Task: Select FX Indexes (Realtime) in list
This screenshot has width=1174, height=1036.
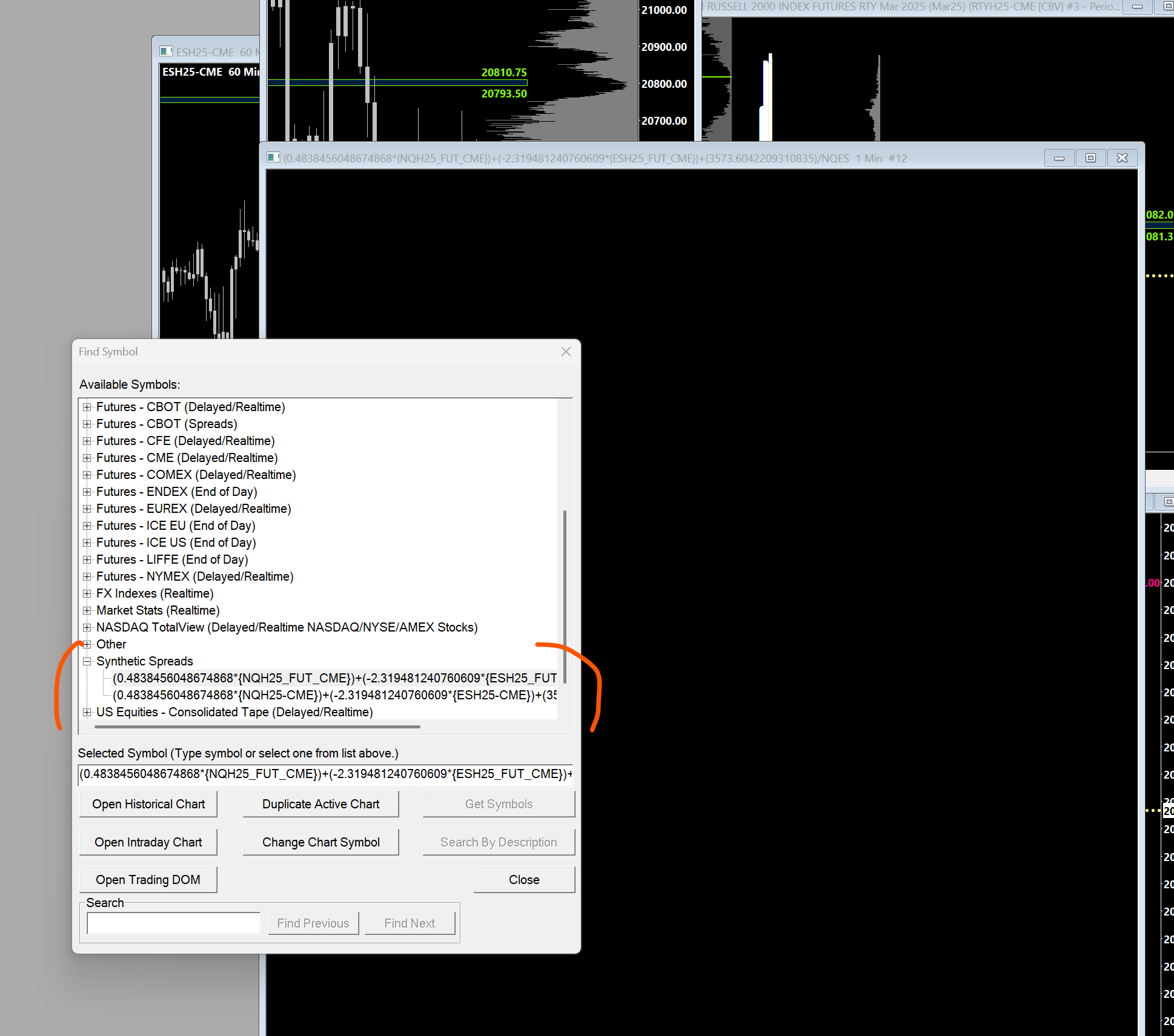Action: 154,593
